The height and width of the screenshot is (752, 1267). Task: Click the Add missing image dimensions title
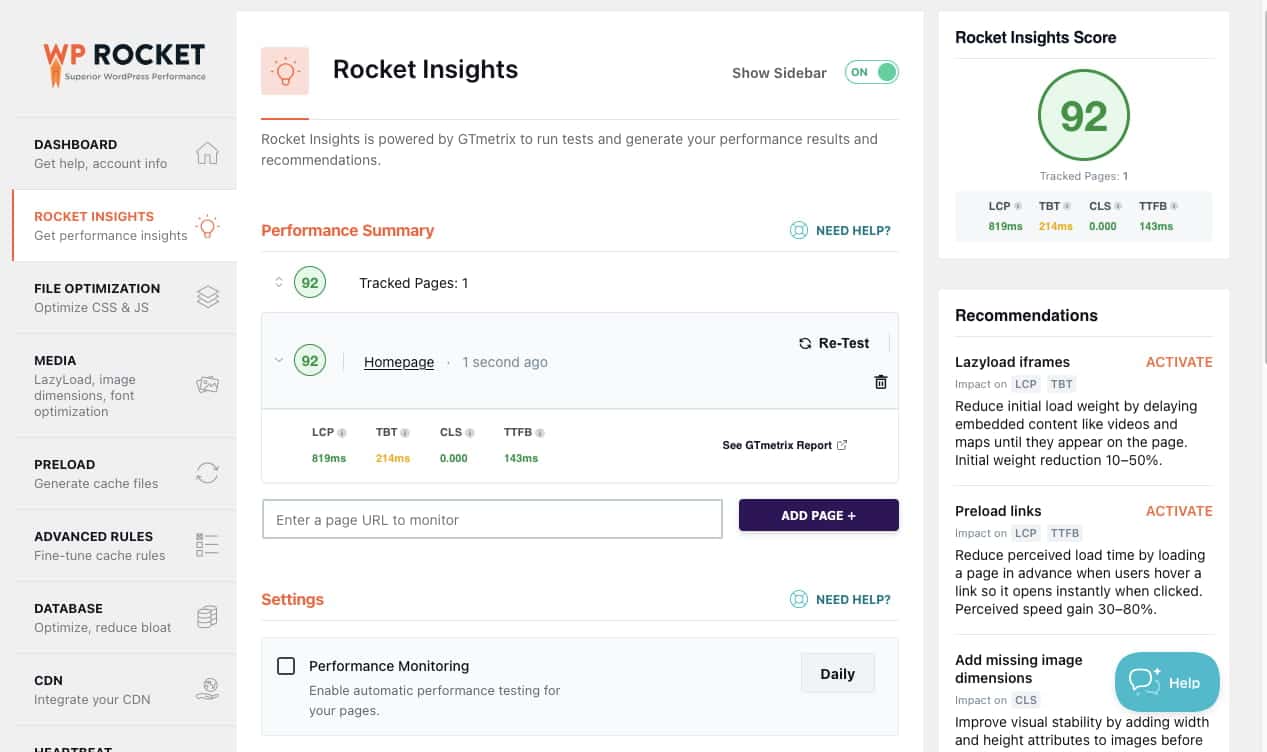[x=1019, y=669]
